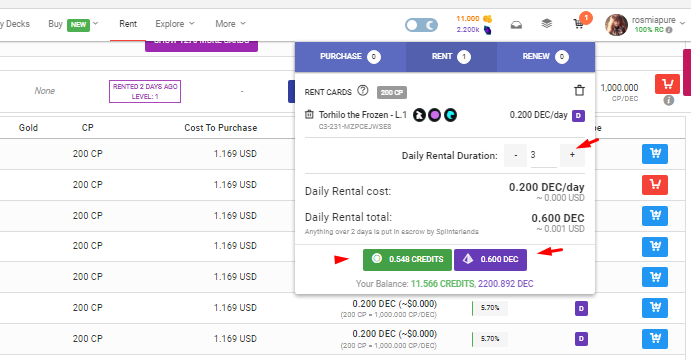Add first 200 CP row card to cart

click(655, 154)
